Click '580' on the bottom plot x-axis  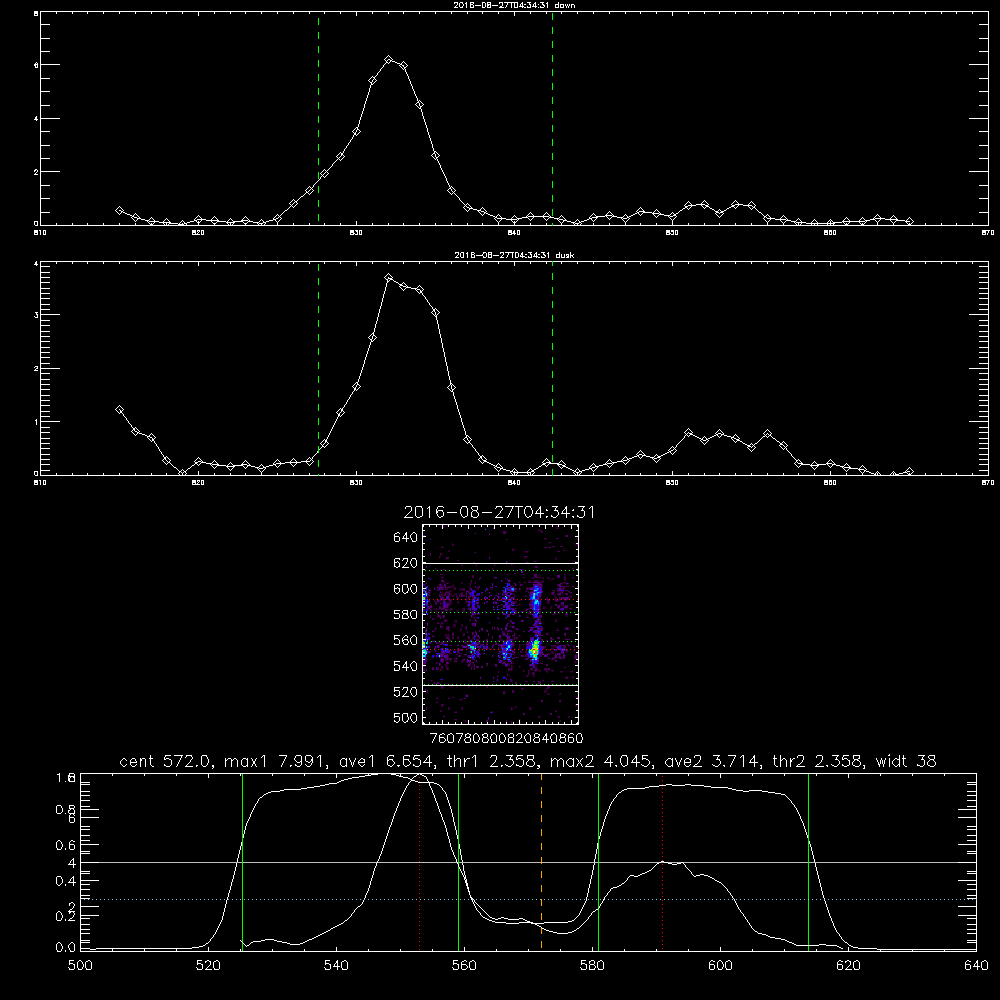[592, 966]
